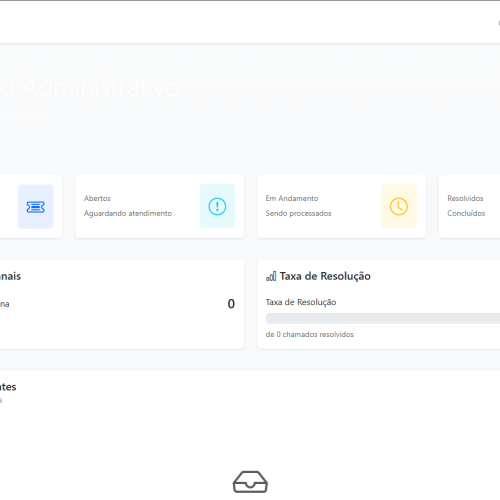500x500 pixels.
Task: Click the heading ending in 'nais'
Action: pos(10,276)
